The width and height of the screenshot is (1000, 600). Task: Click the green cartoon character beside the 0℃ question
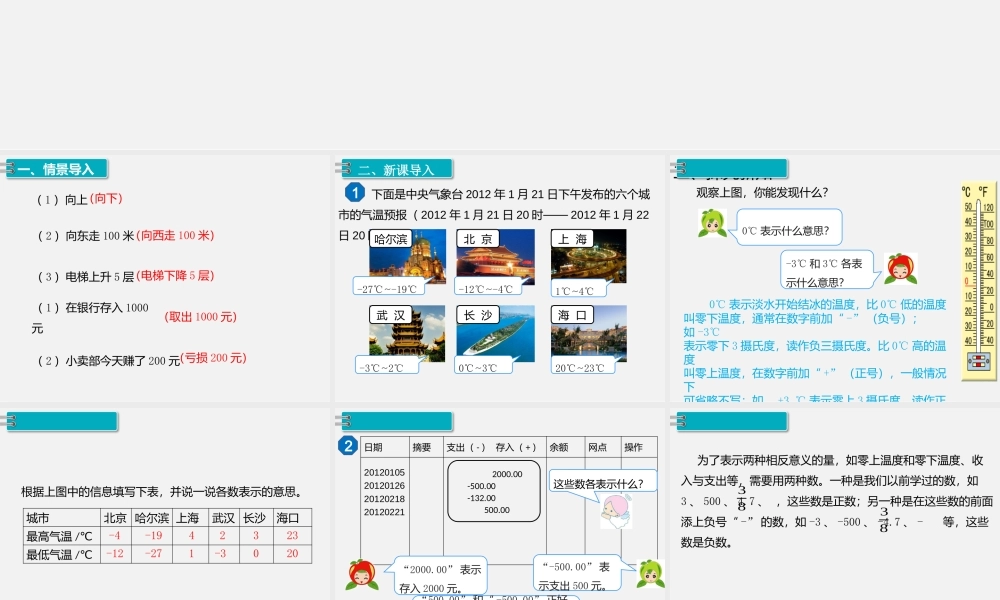click(712, 224)
